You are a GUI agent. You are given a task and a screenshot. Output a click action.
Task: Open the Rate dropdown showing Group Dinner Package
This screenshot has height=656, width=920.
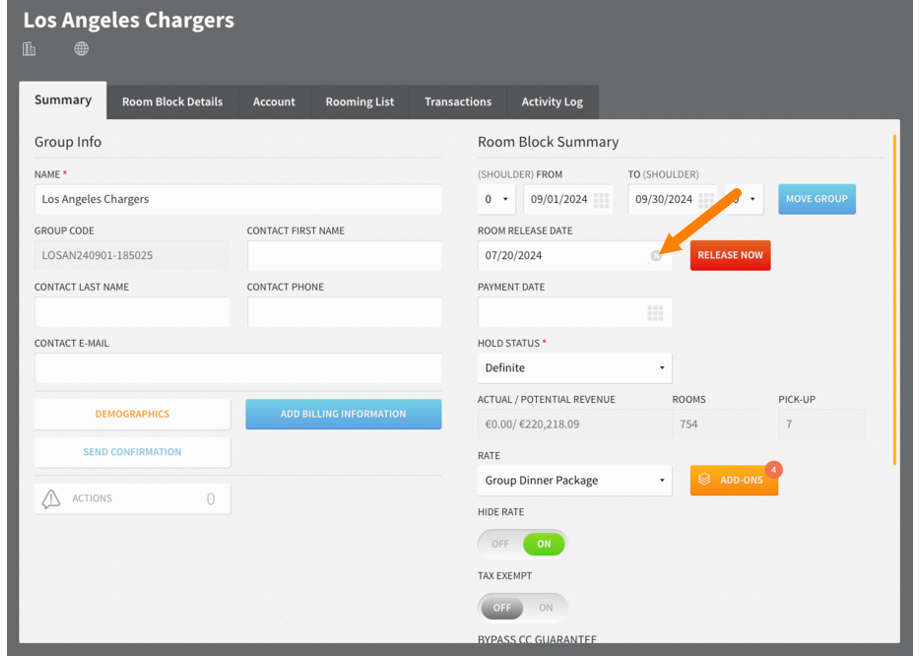575,481
